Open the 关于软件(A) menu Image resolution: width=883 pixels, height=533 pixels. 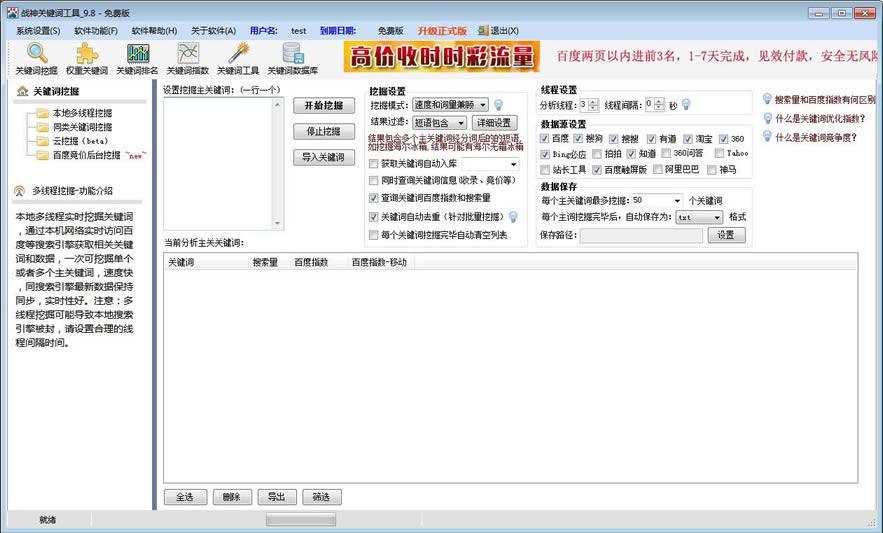213,30
